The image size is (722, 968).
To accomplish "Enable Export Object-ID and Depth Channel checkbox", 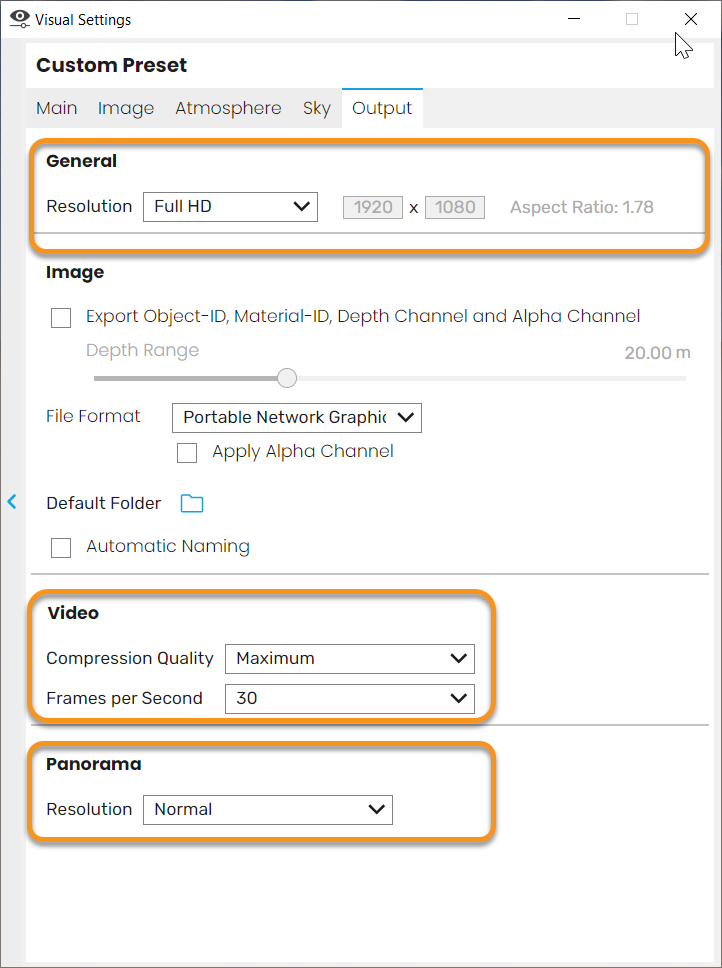I will point(61,318).
